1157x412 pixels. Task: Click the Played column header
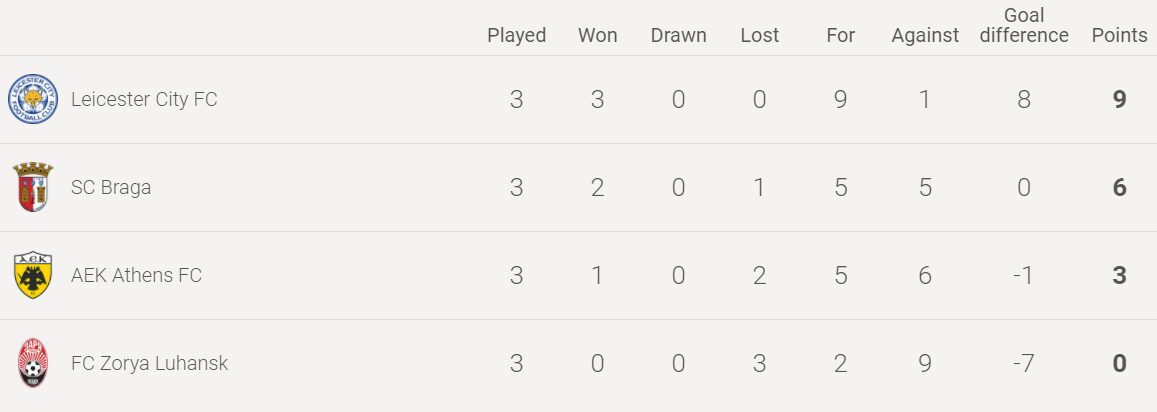point(516,35)
